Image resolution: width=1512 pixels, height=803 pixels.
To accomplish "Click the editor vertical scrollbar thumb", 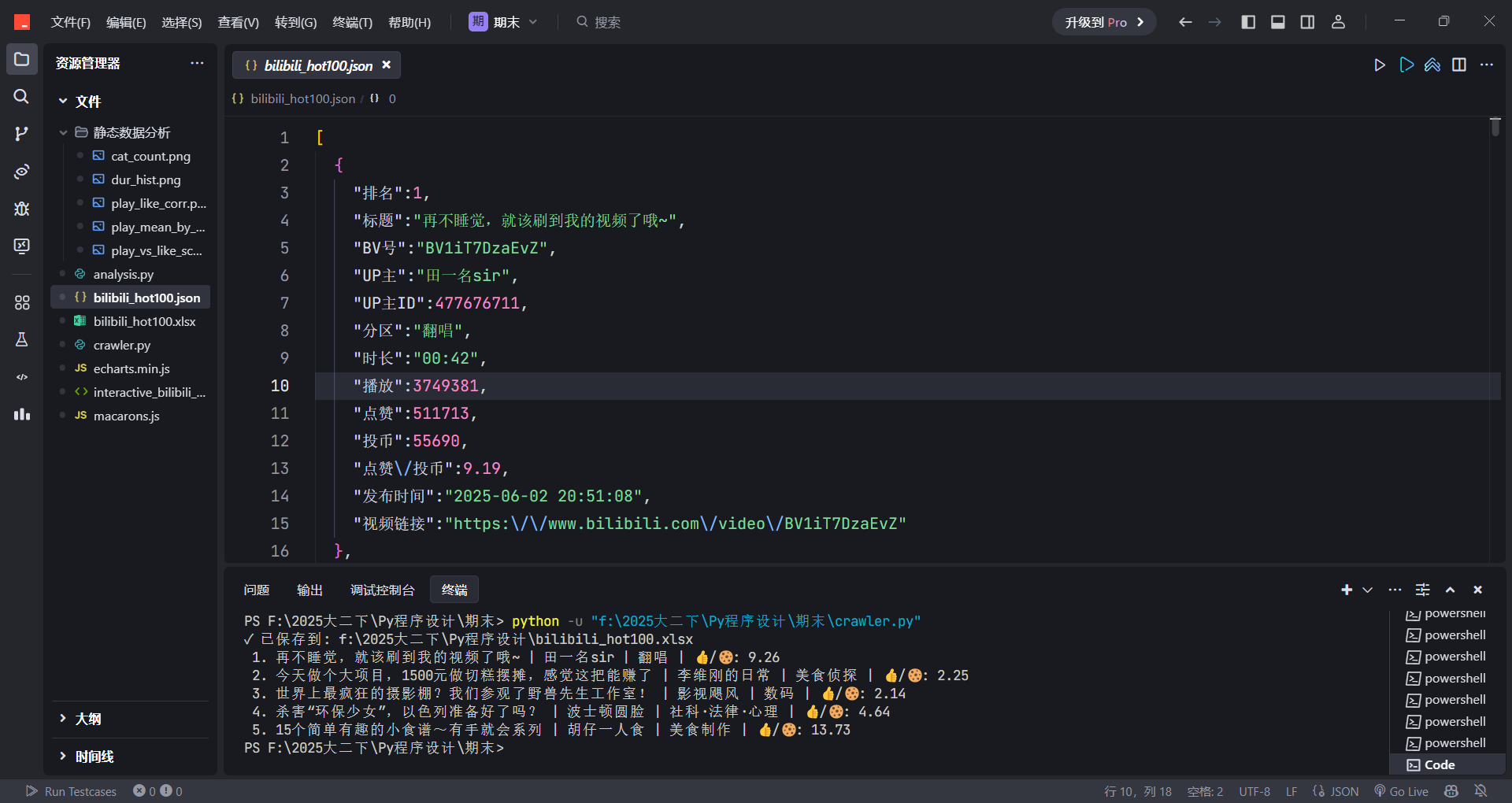I will (1495, 127).
